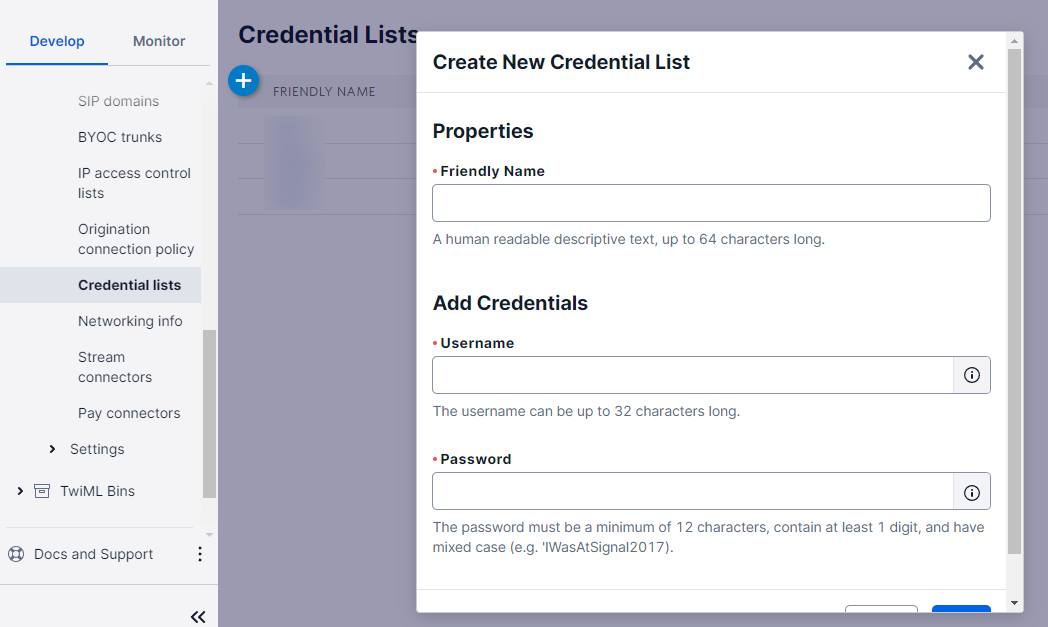Click the blue plus add credential list icon
1048x627 pixels.
243,81
